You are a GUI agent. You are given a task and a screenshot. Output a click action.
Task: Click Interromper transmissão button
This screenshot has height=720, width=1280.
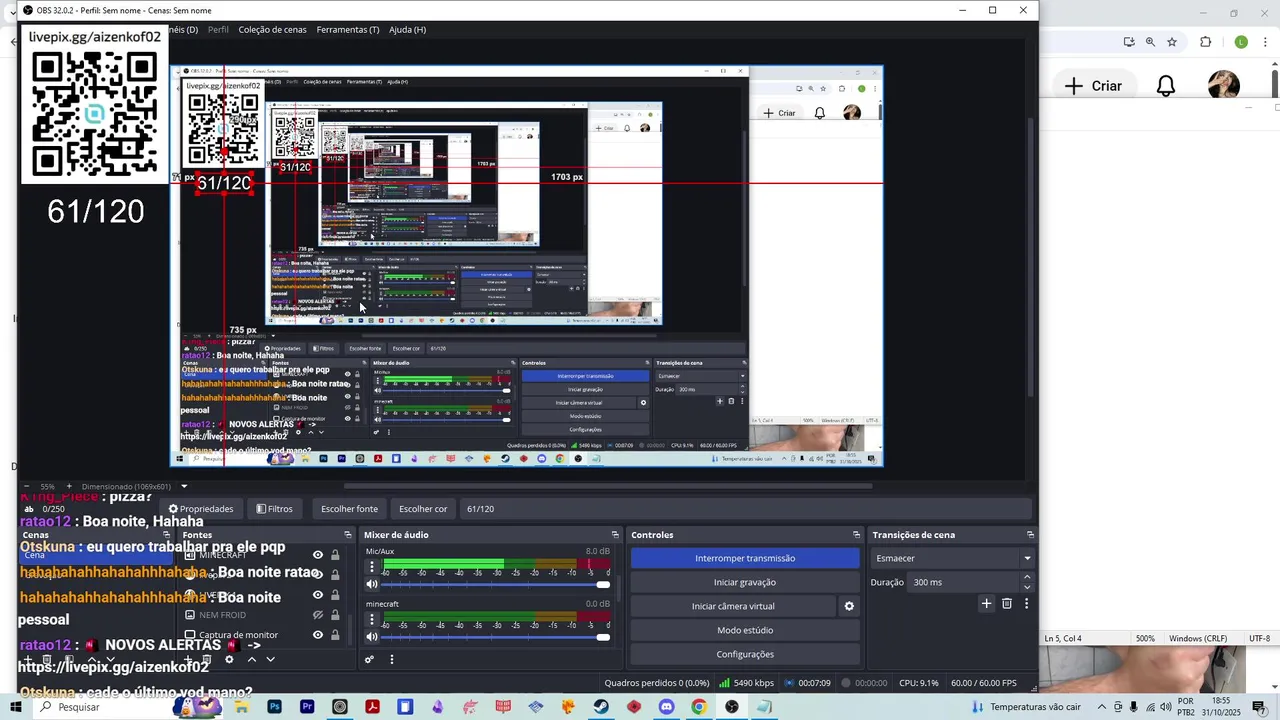click(x=745, y=558)
